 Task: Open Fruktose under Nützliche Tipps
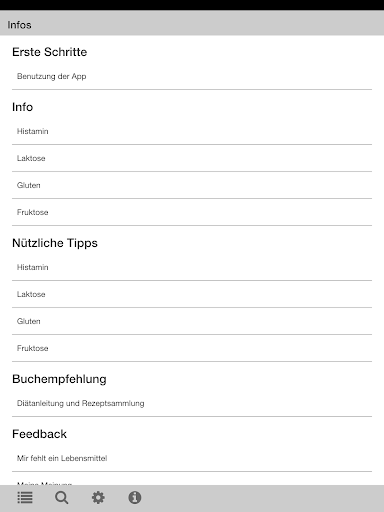pyautogui.click(x=192, y=348)
